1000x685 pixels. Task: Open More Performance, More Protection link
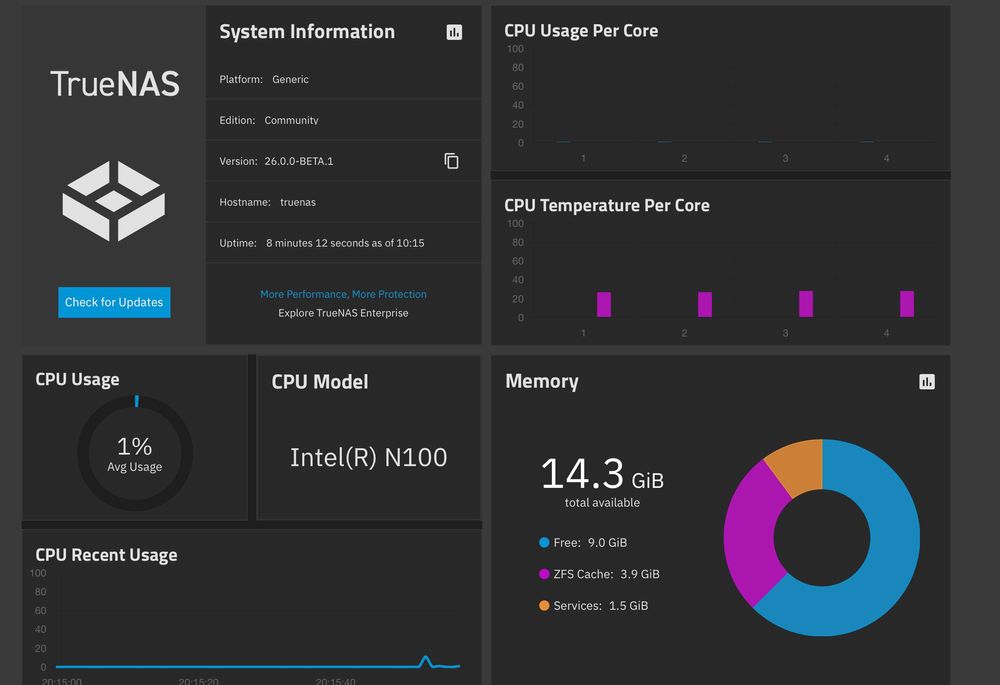pyautogui.click(x=343, y=294)
